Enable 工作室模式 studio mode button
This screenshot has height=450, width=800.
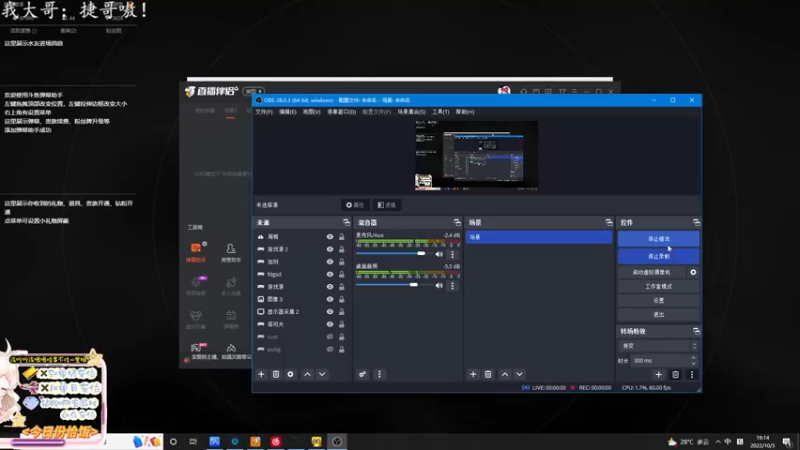click(x=658, y=286)
